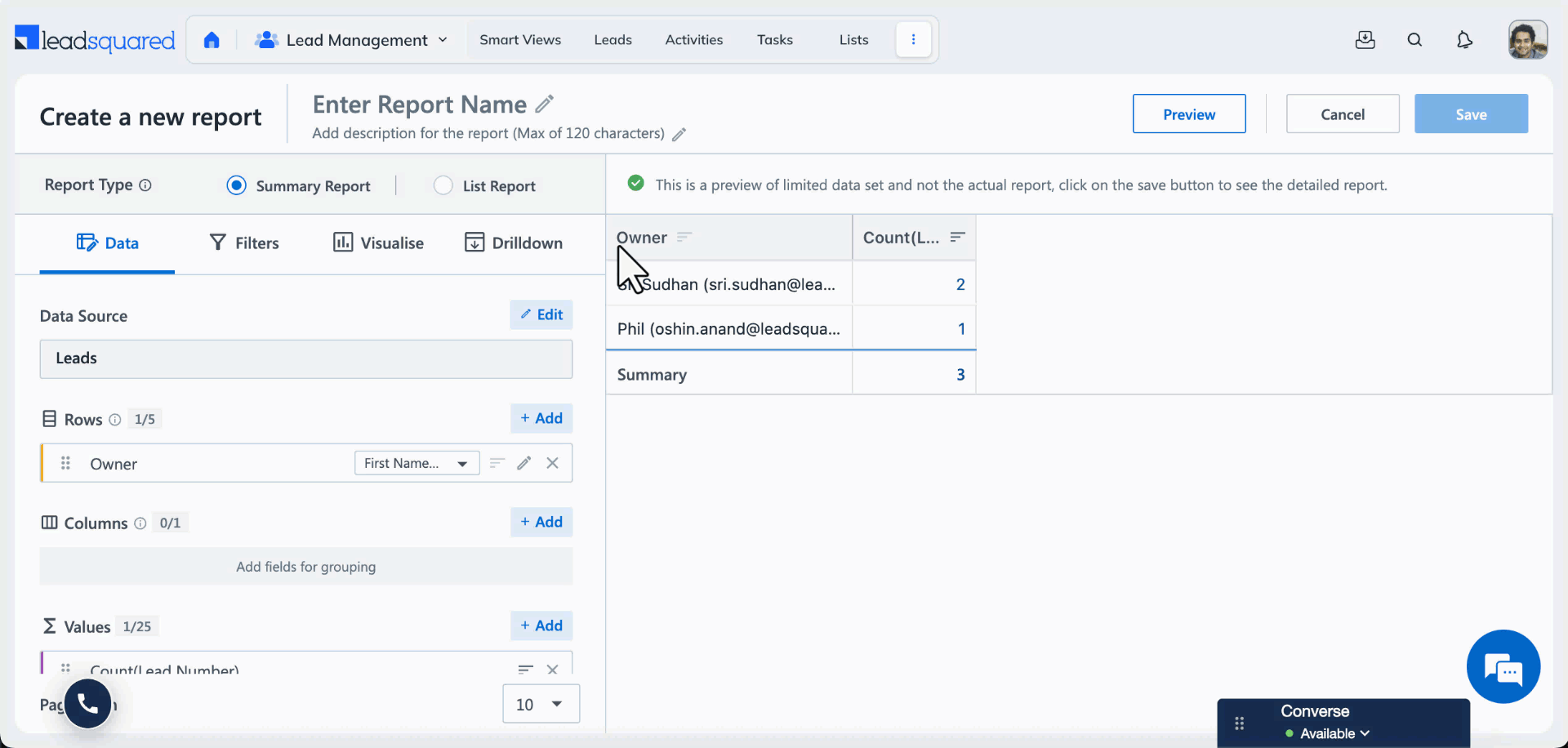Image resolution: width=1568 pixels, height=748 pixels.
Task: Edit the report name using the pencil icon
Action: click(x=545, y=104)
